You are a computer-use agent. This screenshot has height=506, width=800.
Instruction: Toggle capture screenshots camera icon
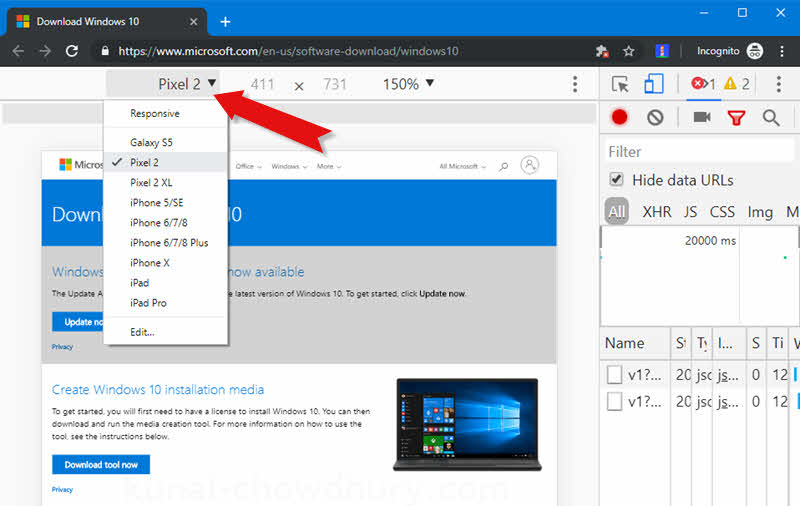[702, 117]
